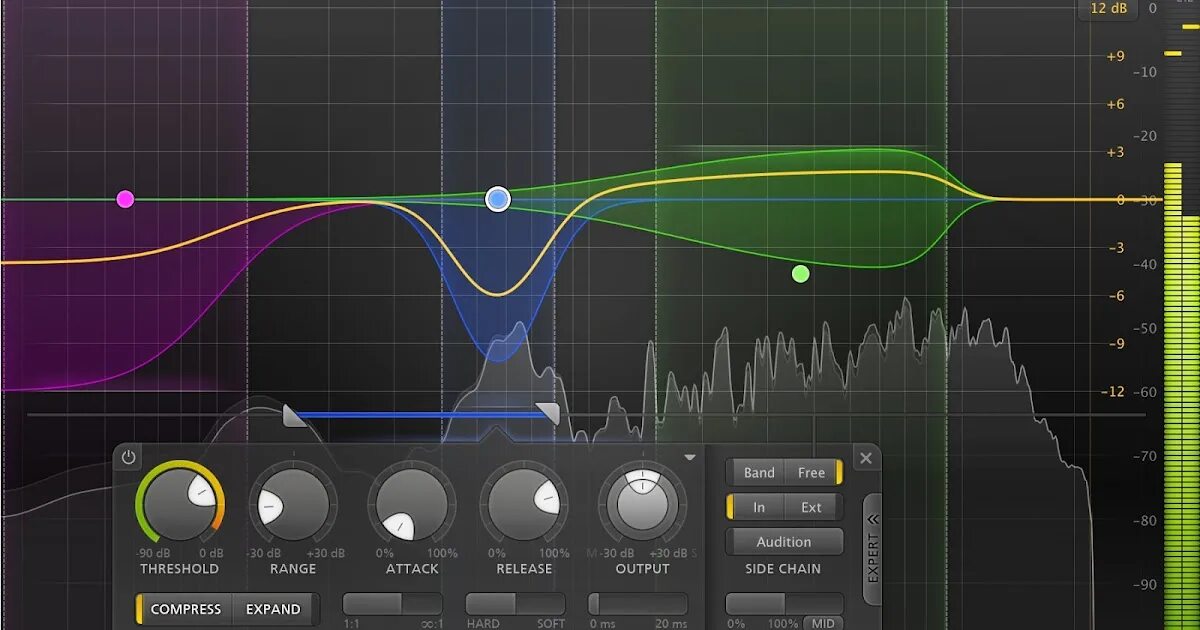Adjust the lookahead 0 ms to 20 ms slider
1200x630 pixels.
pos(637,604)
